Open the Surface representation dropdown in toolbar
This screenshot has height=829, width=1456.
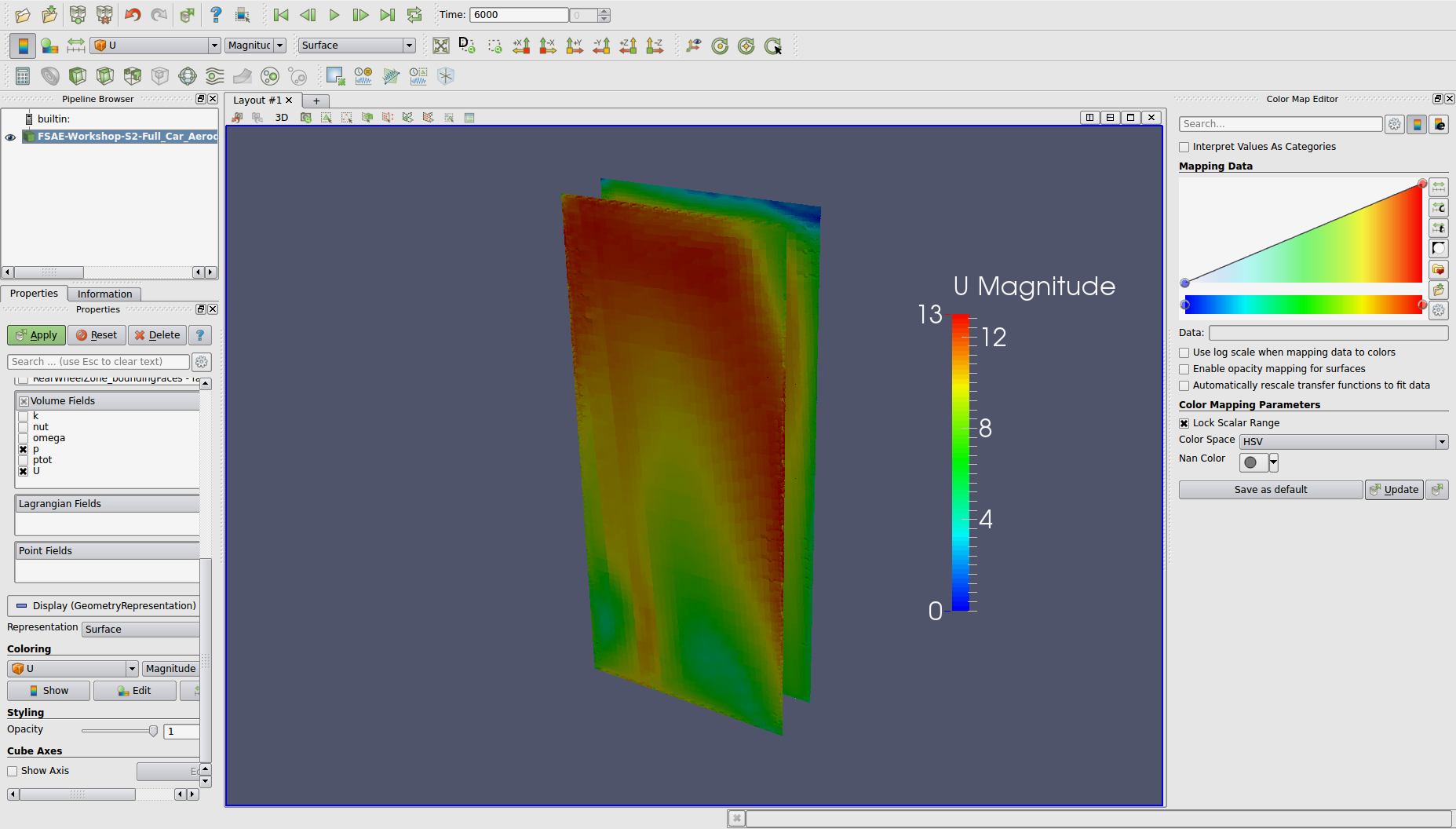click(x=357, y=46)
